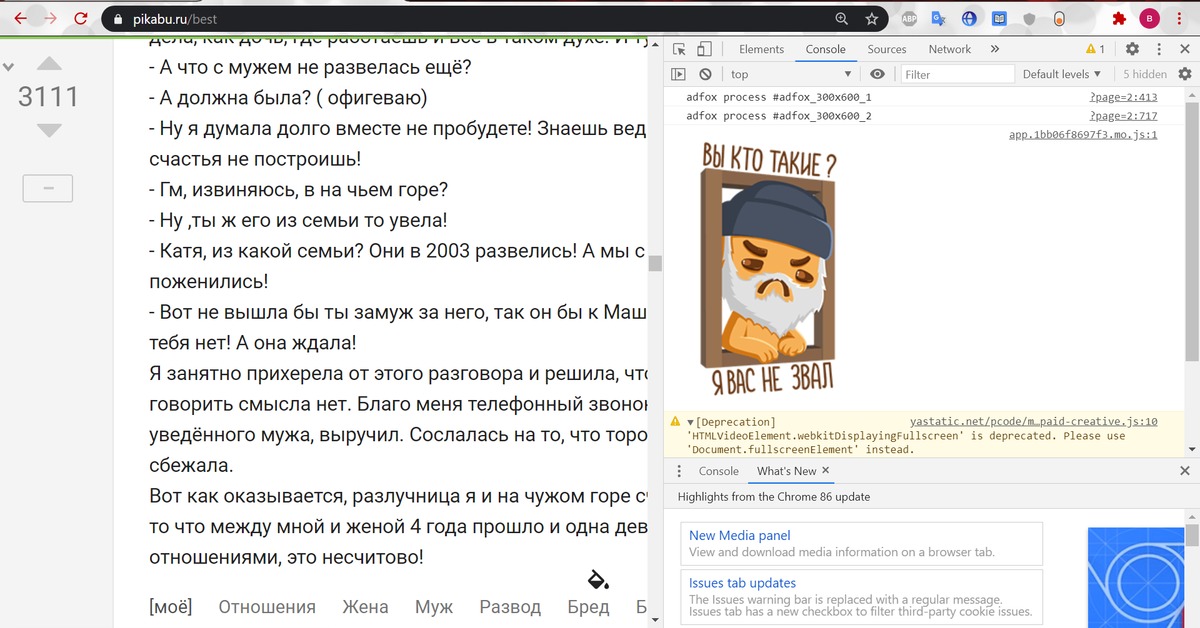
Task: Bookmark this page with the star icon
Action: (x=871, y=18)
